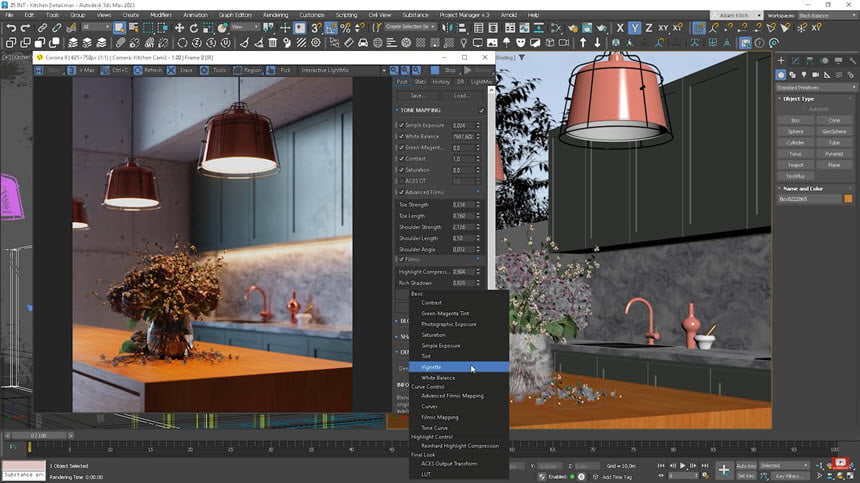
Task: Collapse the Tone Mapping section
Action: pos(397,110)
